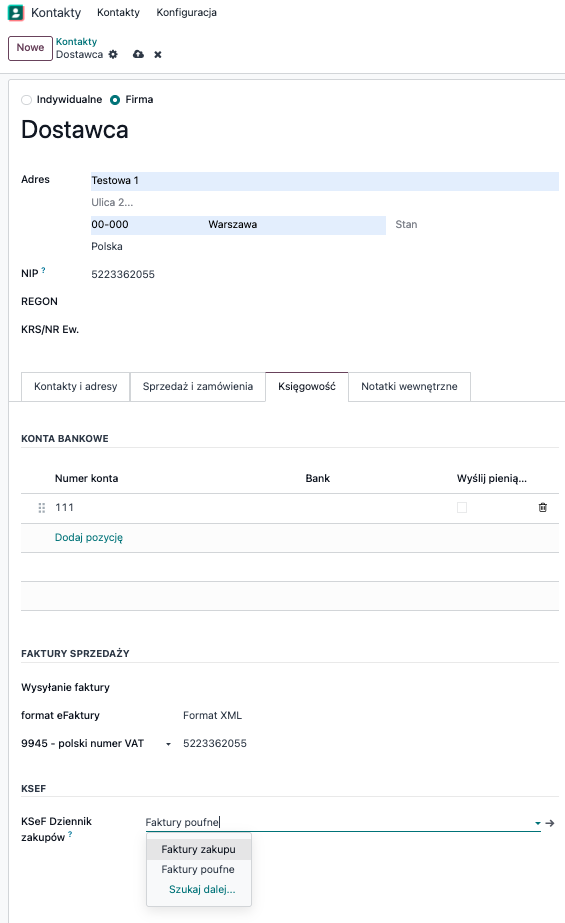
Task: Click the Kontakty app logo icon
Action: pos(16,12)
